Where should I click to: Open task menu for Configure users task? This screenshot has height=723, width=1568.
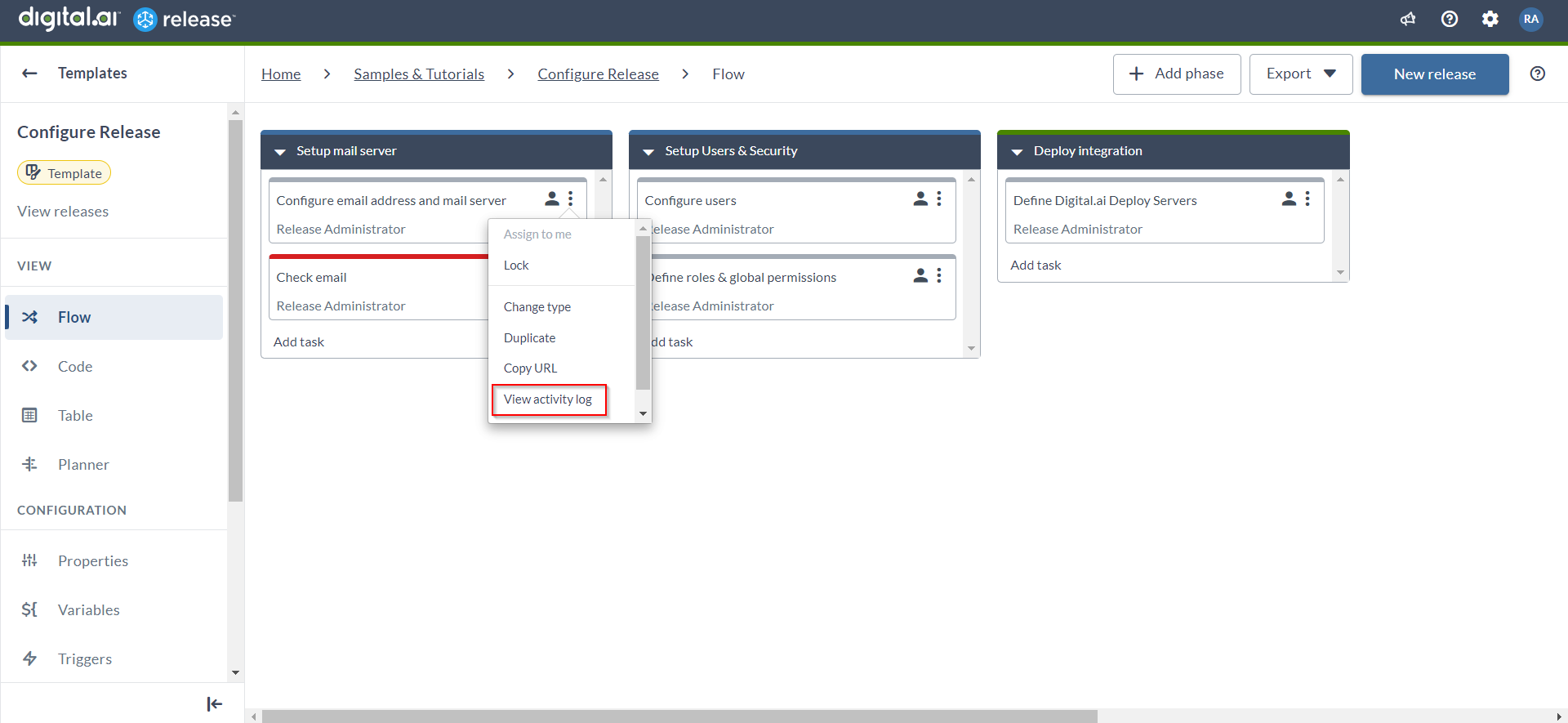(x=939, y=199)
